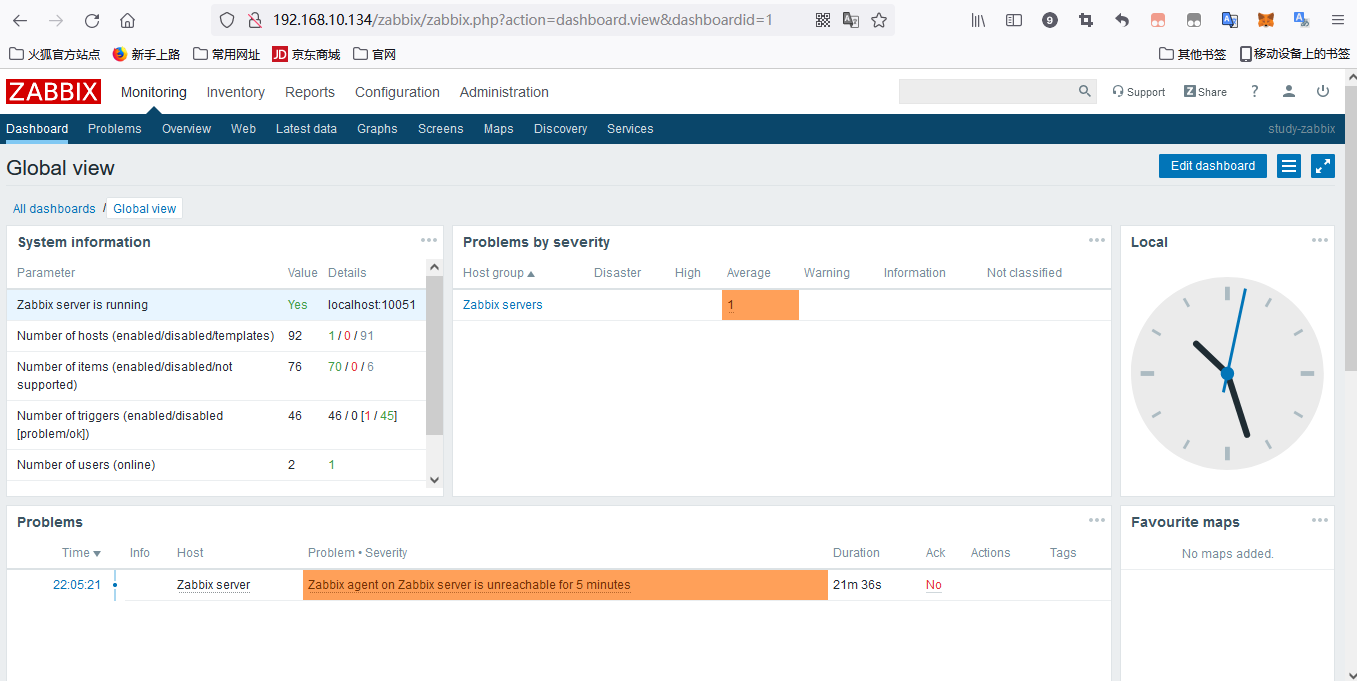Sort problems by Time column header
1357x681 pixels.
click(x=81, y=553)
